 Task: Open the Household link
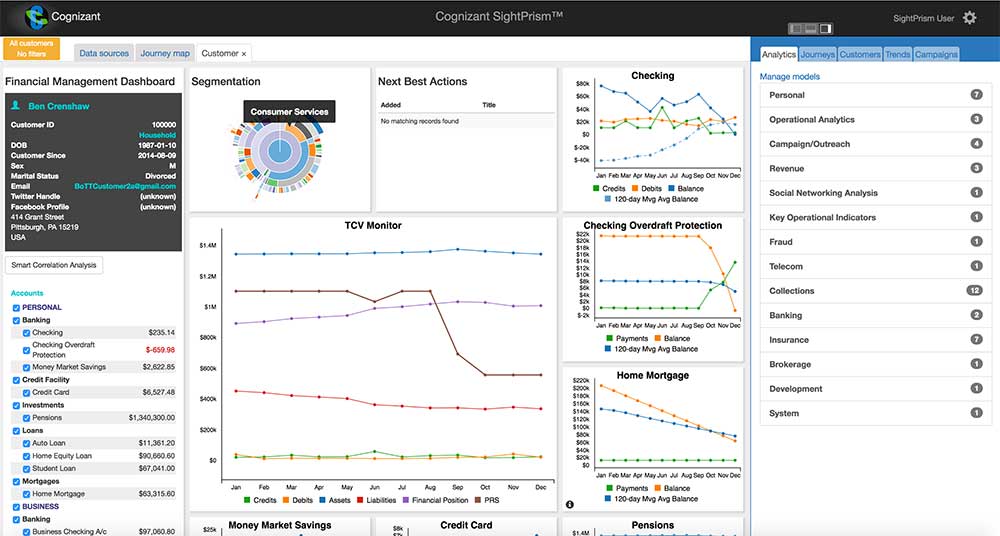pyautogui.click(x=158, y=135)
